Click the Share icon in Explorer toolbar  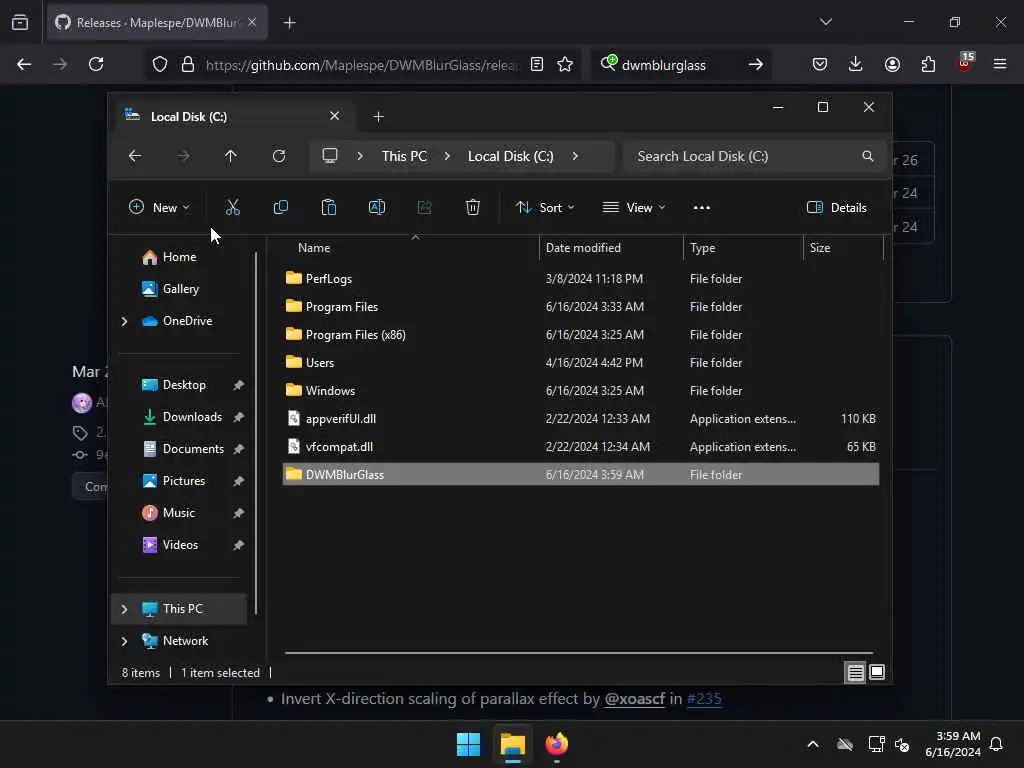point(424,208)
